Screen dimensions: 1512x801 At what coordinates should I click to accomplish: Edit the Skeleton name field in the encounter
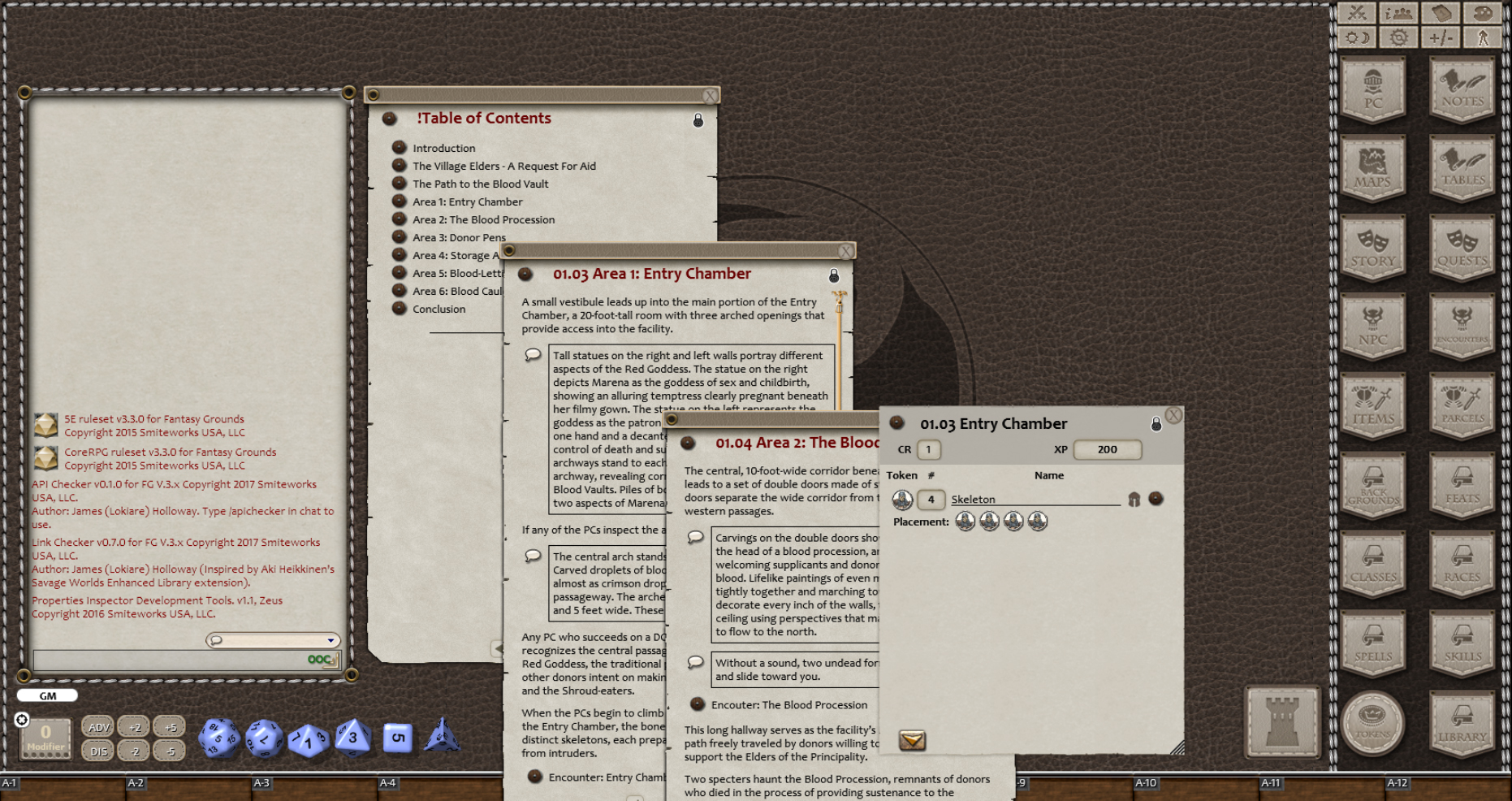[x=1031, y=499]
